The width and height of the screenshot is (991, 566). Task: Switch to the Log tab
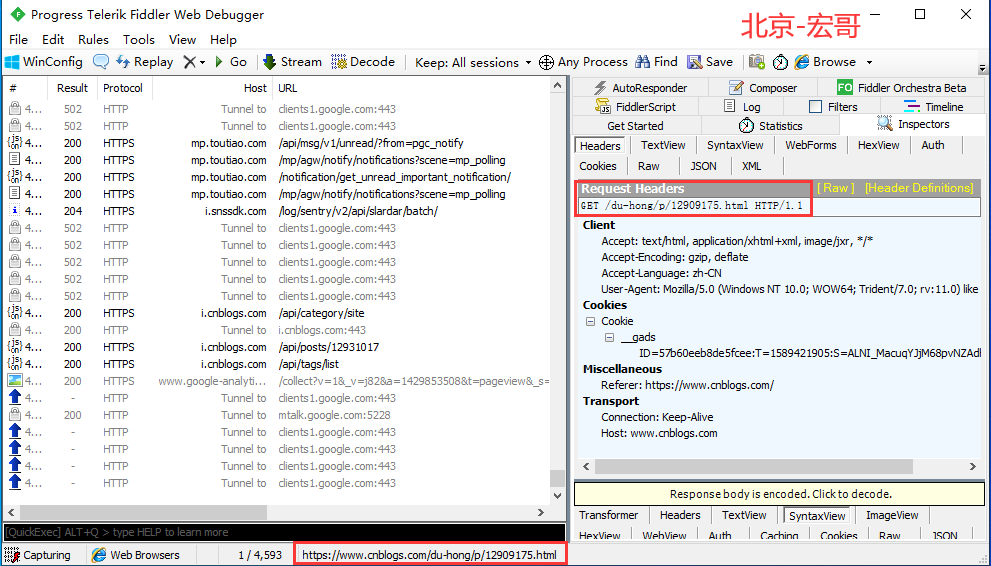tap(741, 107)
